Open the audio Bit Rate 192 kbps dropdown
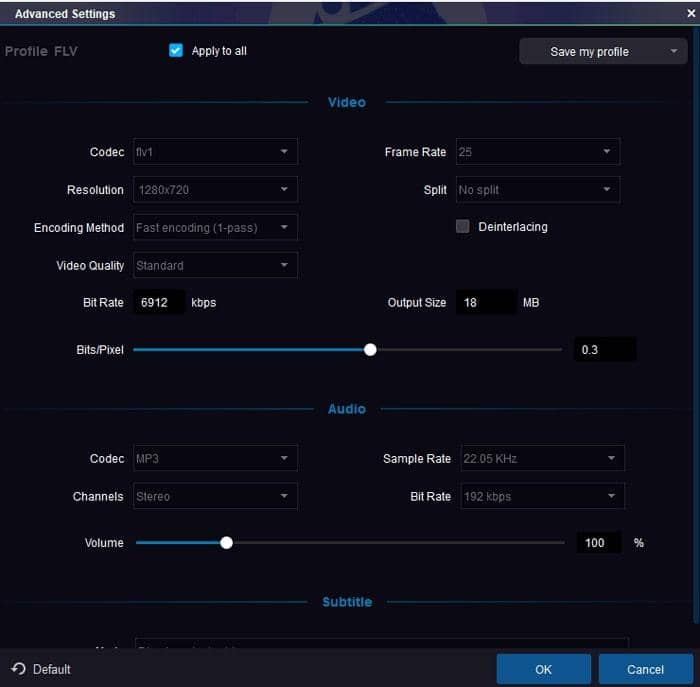 [542, 497]
